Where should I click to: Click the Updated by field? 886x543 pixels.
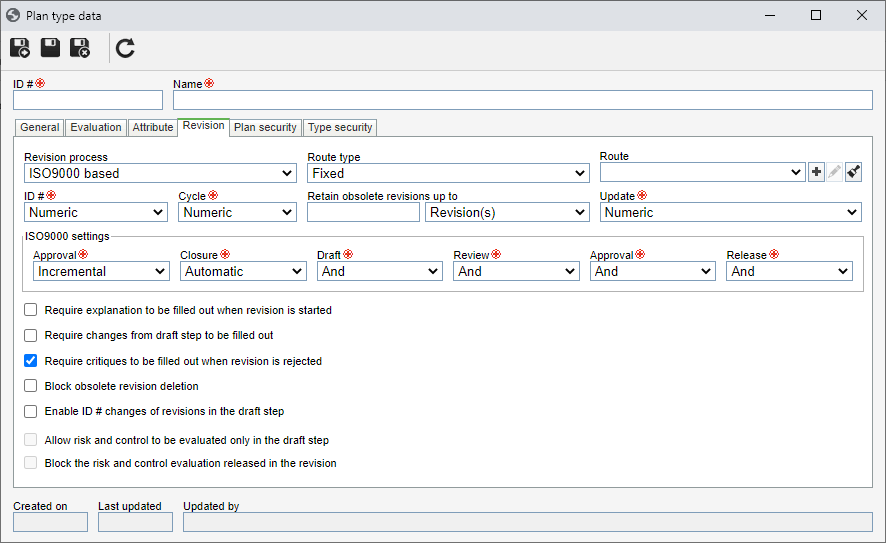tap(528, 522)
